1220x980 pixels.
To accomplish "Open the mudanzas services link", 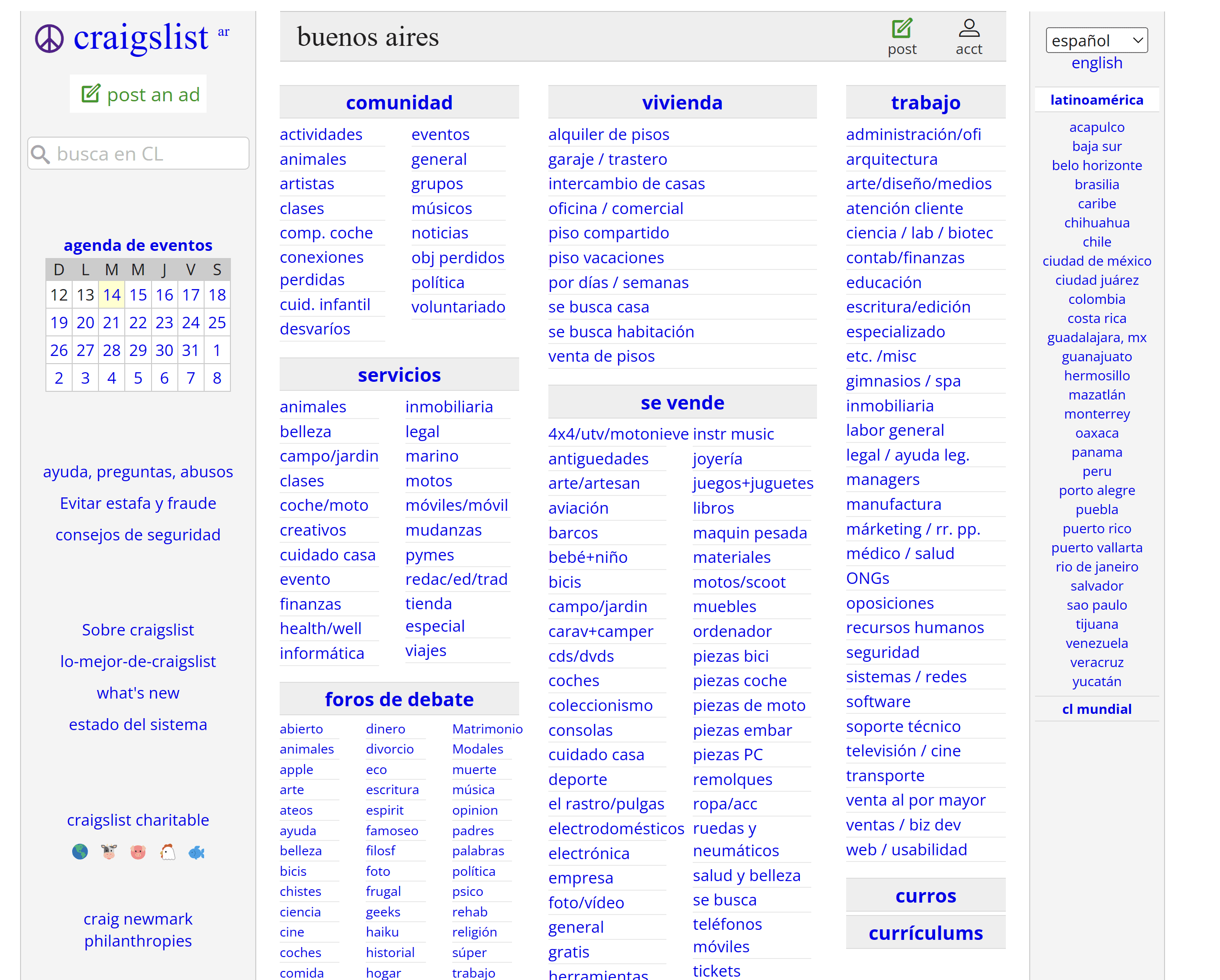I will 443,530.
